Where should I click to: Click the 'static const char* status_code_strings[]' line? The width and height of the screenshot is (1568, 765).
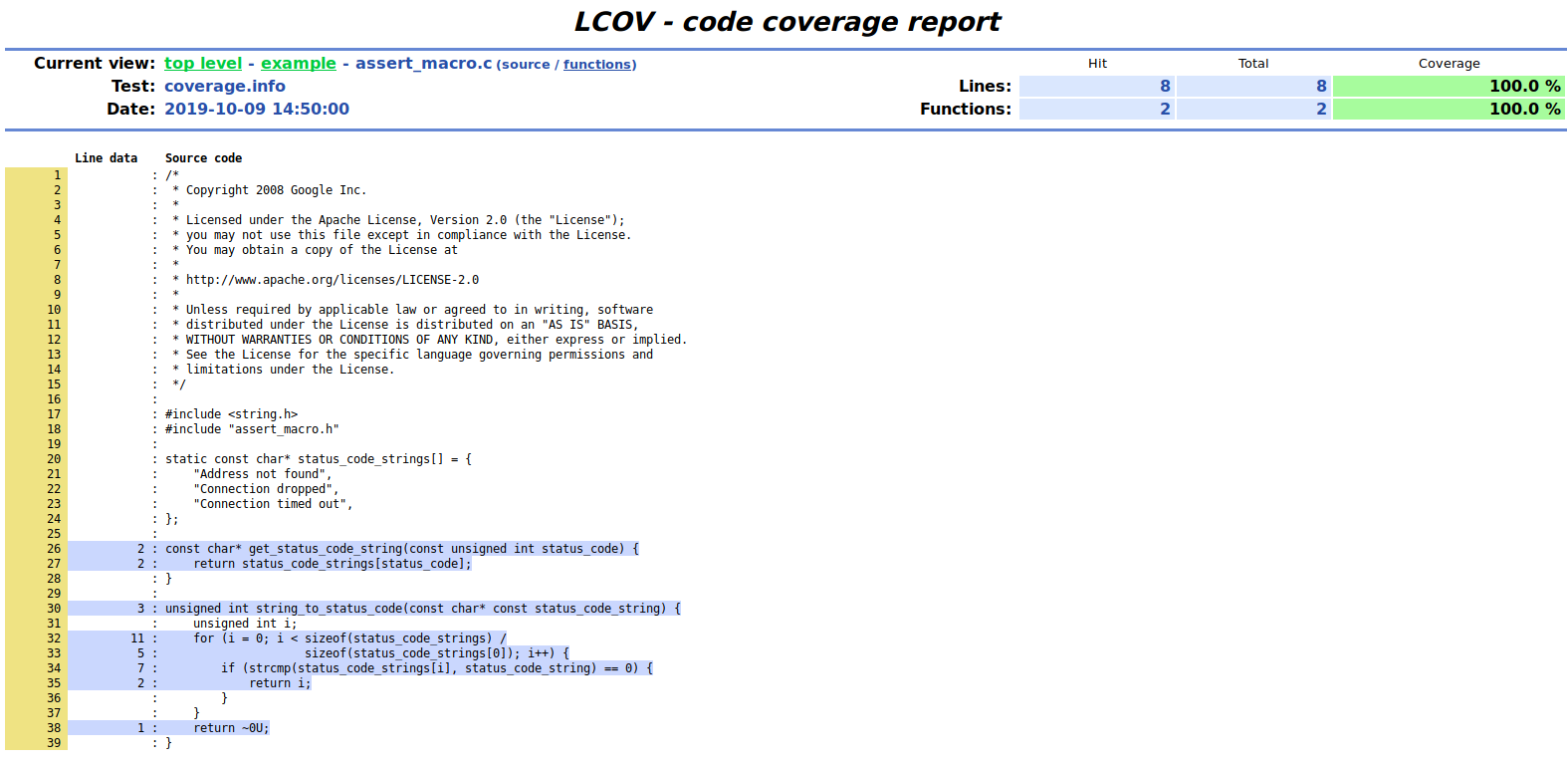pos(319,459)
